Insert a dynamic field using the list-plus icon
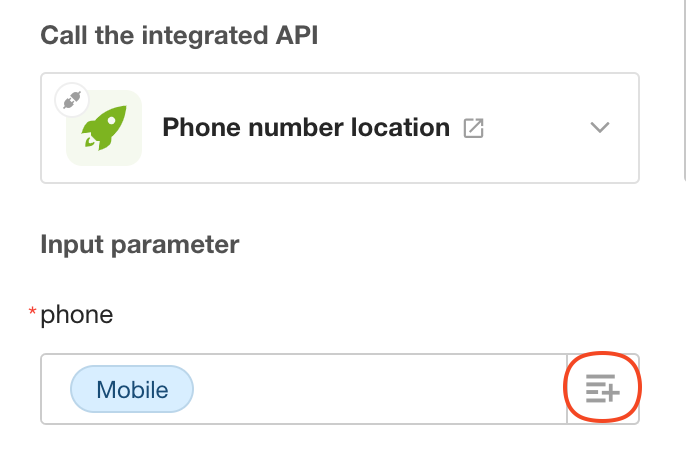686x458 pixels. pyautogui.click(x=602, y=388)
